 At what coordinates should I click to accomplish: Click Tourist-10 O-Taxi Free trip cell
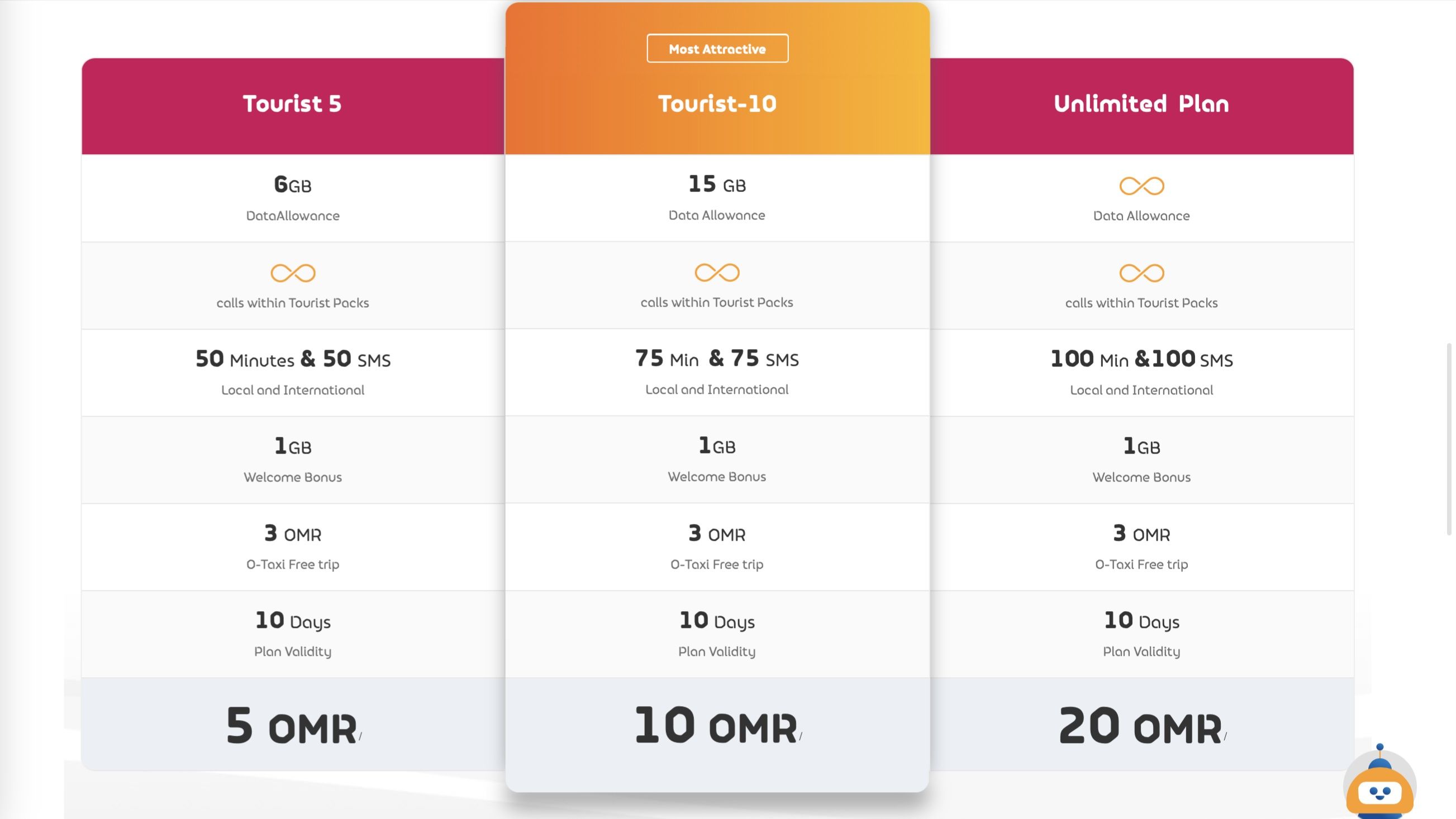coord(717,547)
